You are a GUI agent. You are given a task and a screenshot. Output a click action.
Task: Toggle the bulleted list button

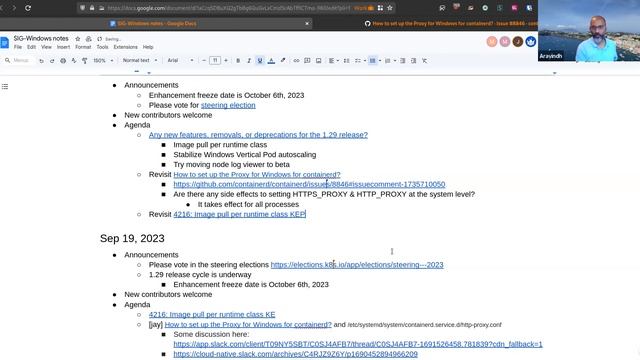pos(372,60)
